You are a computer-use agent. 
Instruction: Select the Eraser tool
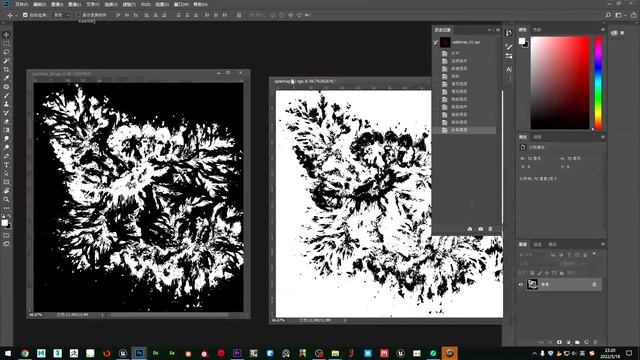coord(6,121)
